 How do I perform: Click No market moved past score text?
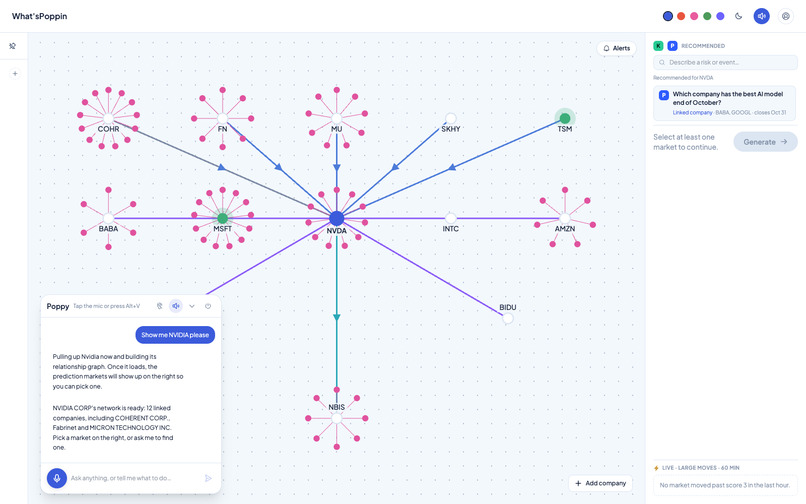pos(725,485)
